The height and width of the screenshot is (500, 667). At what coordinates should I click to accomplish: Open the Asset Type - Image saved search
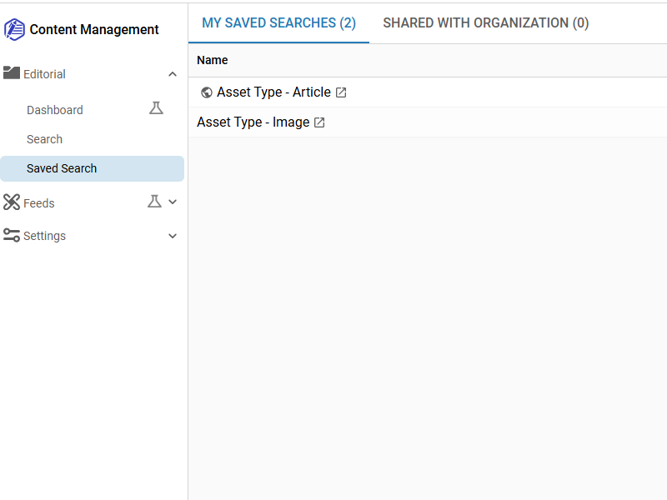pyautogui.click(x=253, y=122)
